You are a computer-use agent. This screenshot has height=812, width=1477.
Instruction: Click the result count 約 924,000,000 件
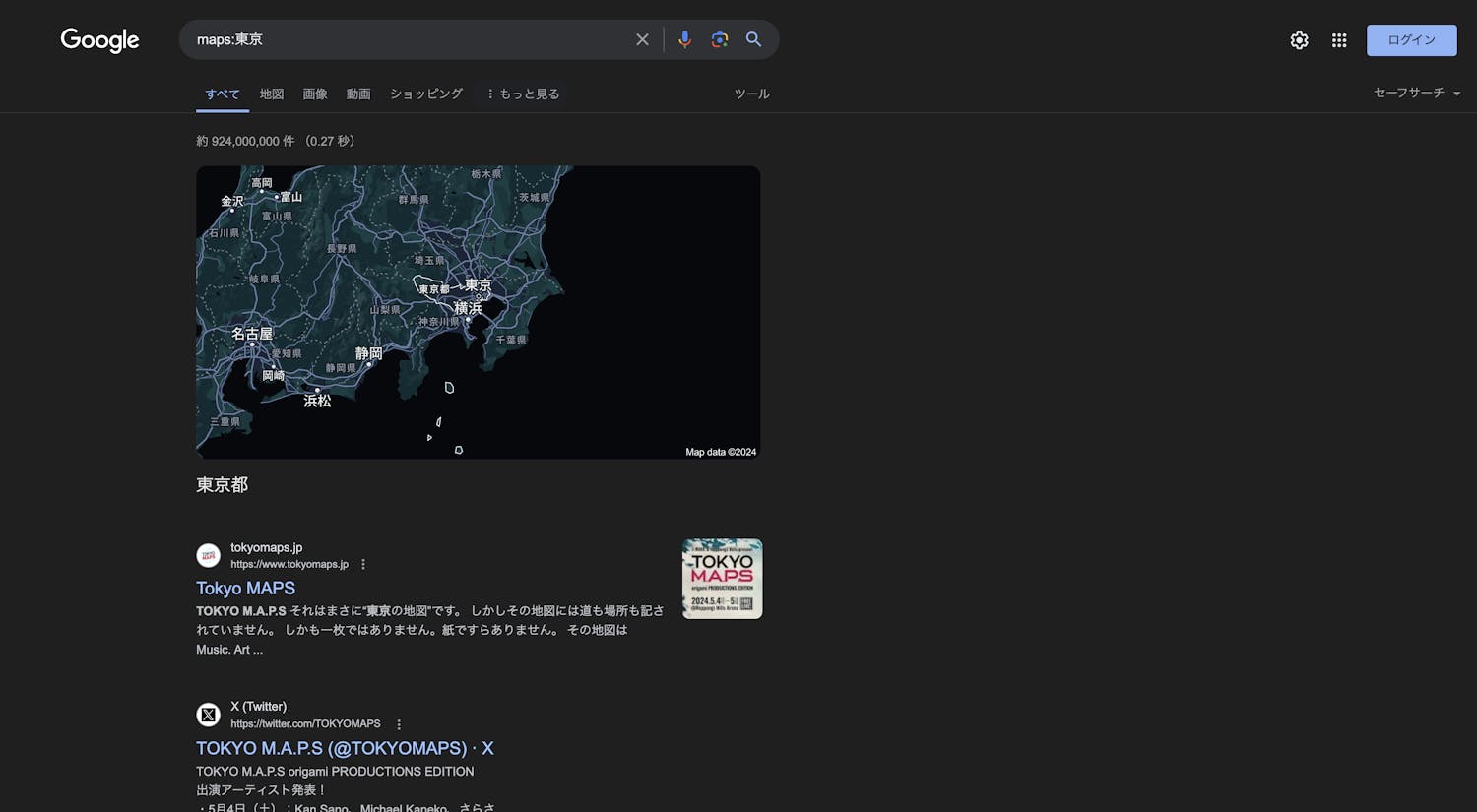tap(245, 141)
